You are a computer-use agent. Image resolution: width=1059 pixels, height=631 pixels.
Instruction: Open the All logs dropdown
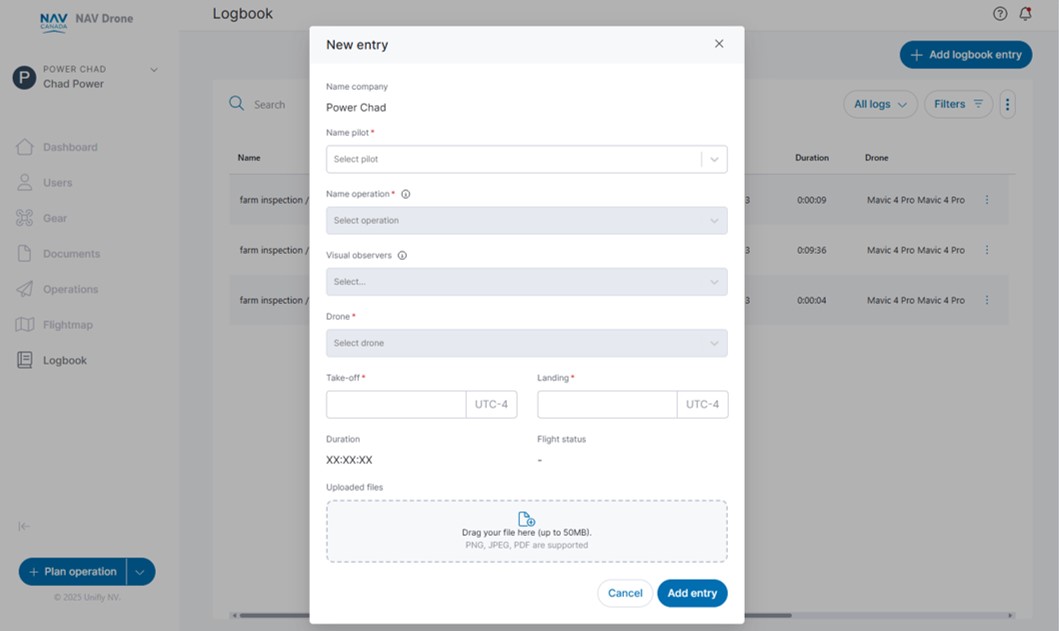click(880, 104)
